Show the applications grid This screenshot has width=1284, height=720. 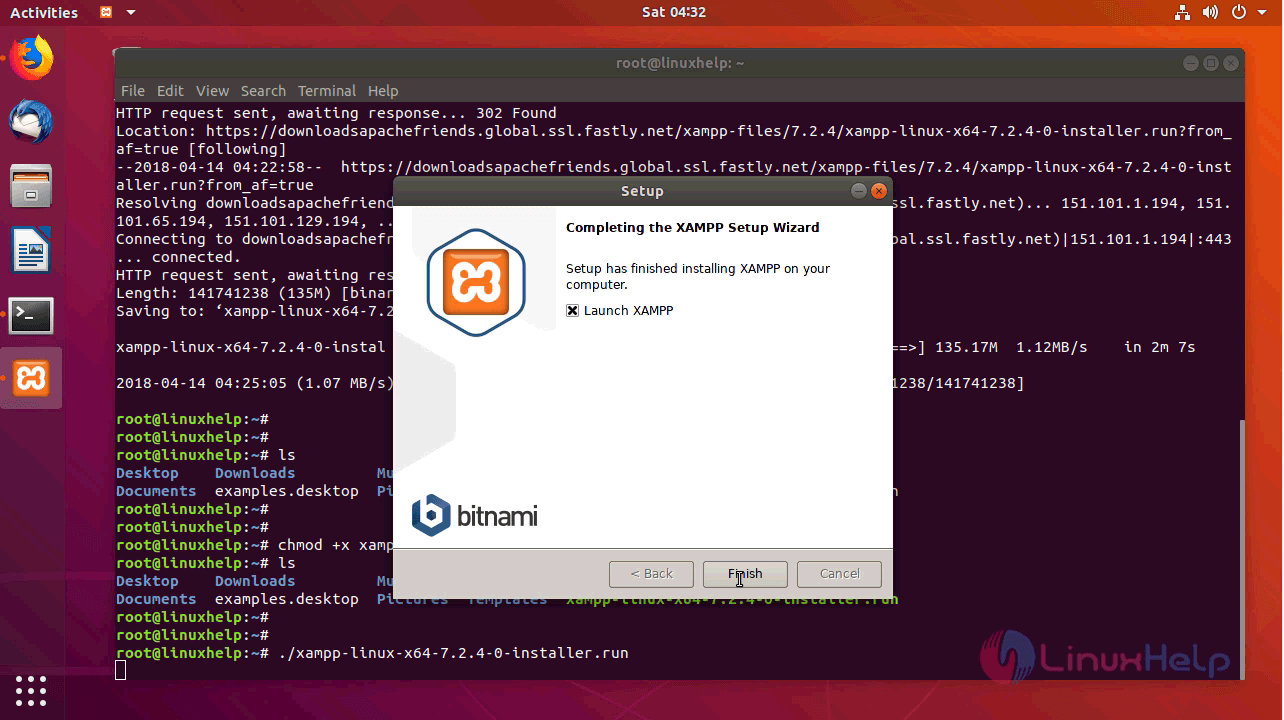pos(31,690)
